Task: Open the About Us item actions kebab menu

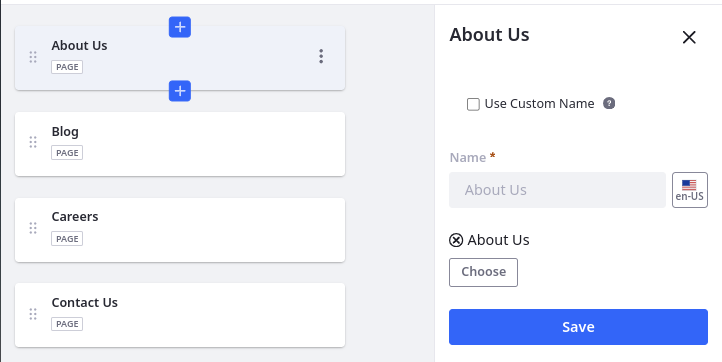Action: coord(321,56)
